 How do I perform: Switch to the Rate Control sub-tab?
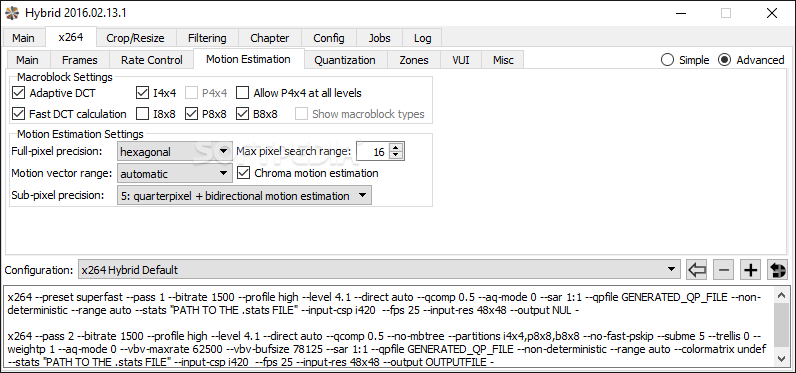151,60
